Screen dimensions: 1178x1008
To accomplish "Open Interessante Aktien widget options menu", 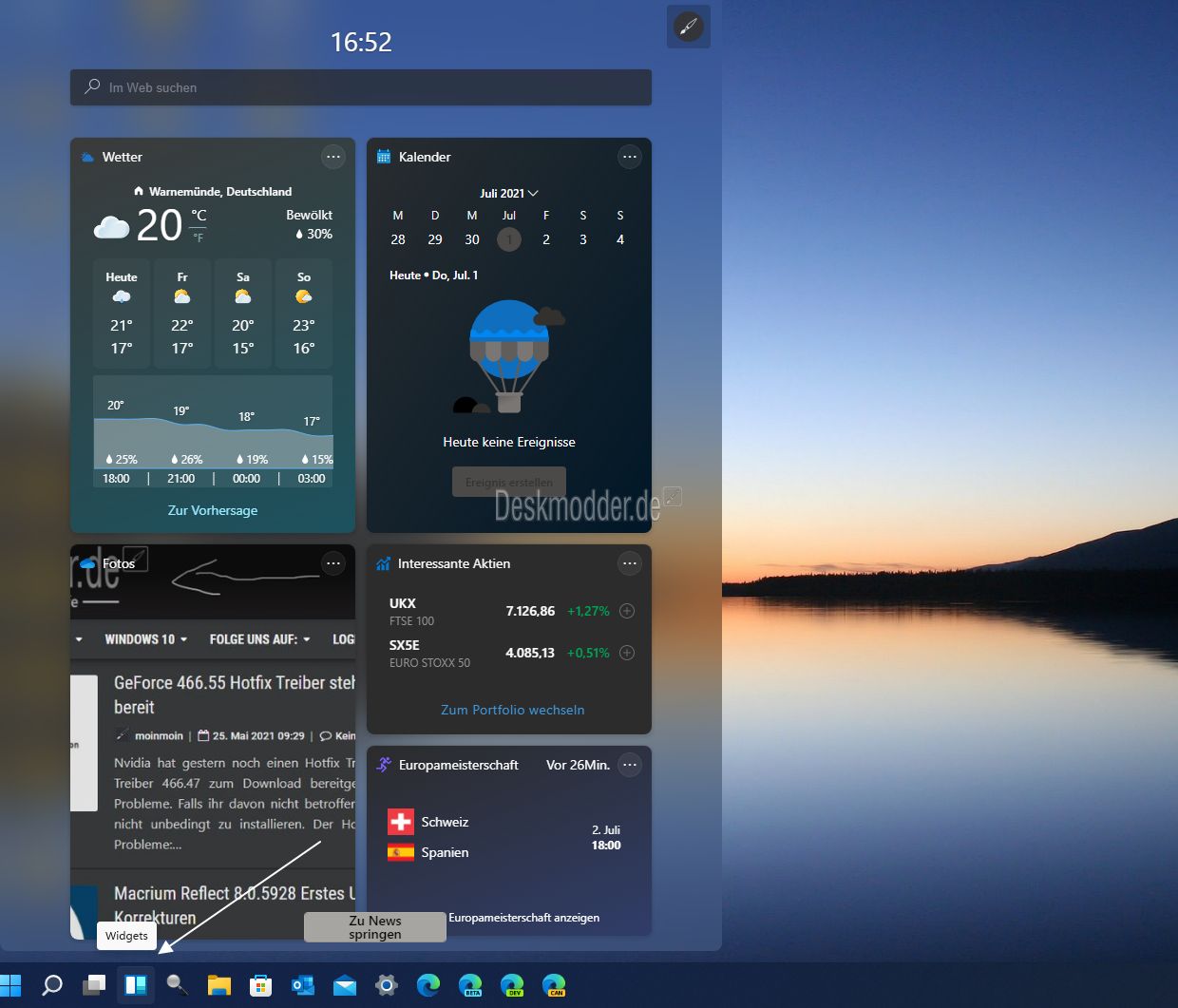I will coord(629,563).
